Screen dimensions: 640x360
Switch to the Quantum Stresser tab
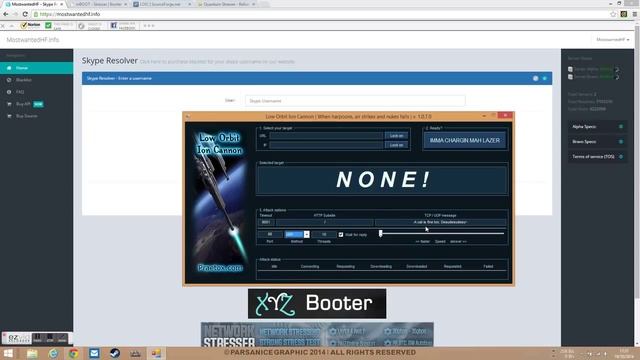pyautogui.click(x=226, y=4)
